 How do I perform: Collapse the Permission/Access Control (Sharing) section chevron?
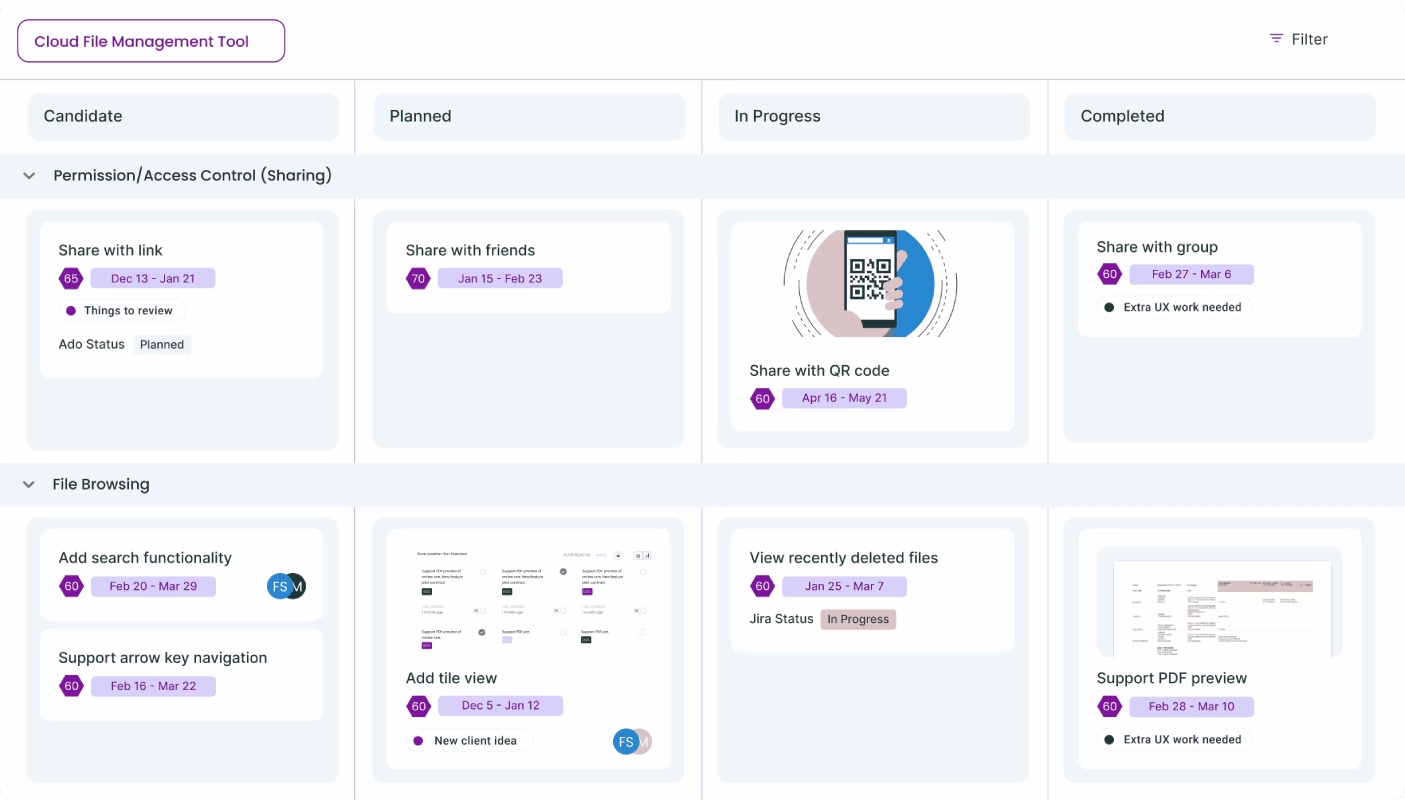(x=29, y=175)
